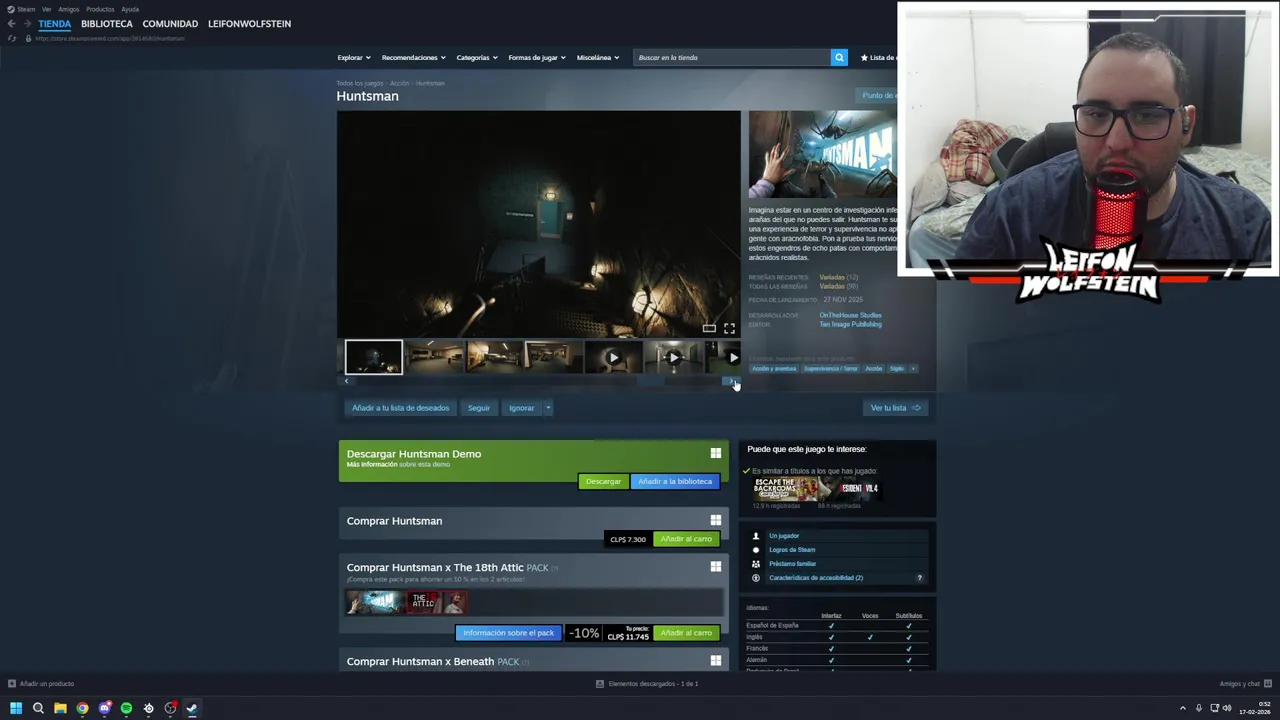Click the Logros de Steam icon
The image size is (1280, 720).
pyautogui.click(x=756, y=550)
